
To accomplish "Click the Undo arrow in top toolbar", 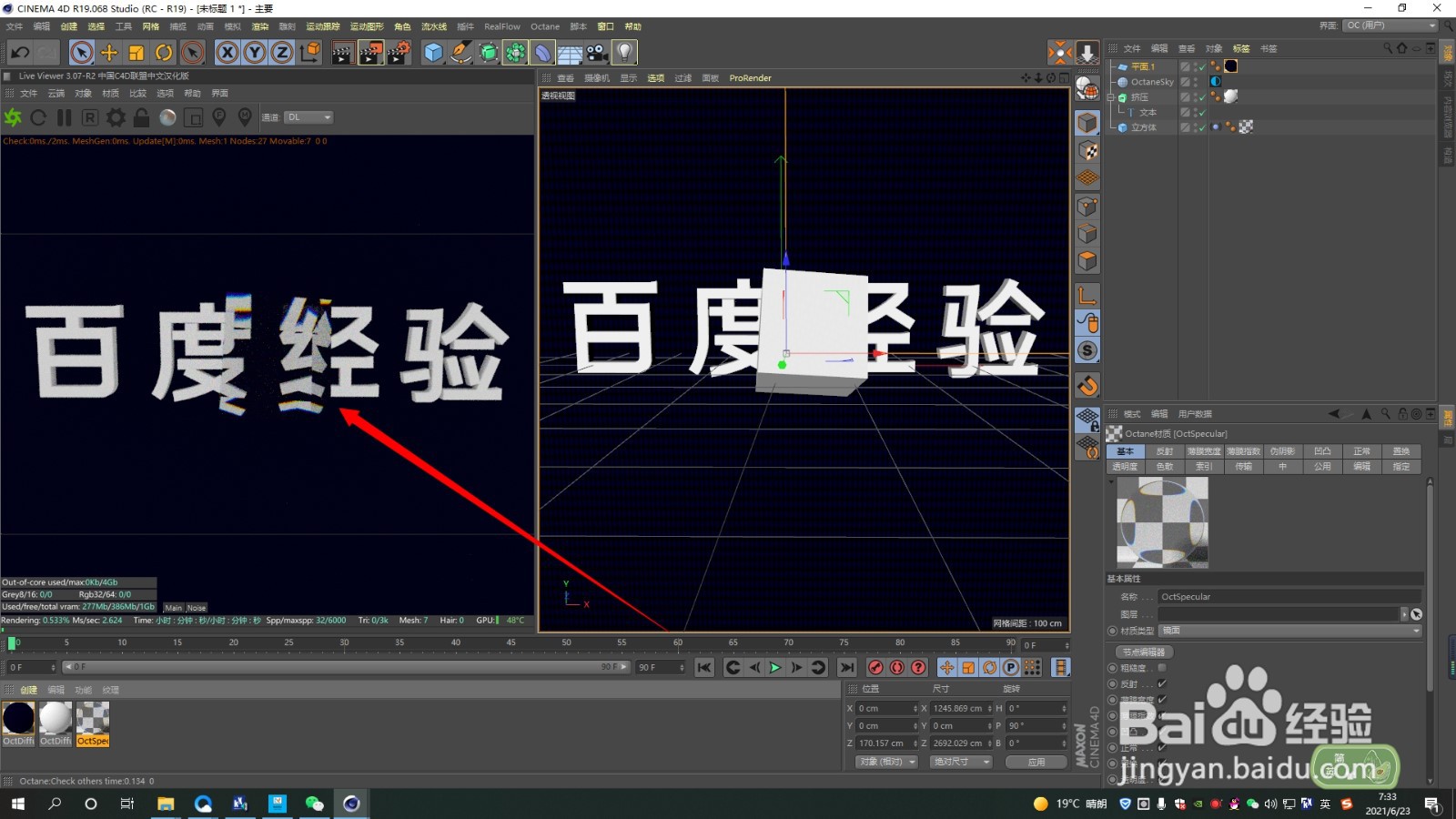I will click(20, 52).
